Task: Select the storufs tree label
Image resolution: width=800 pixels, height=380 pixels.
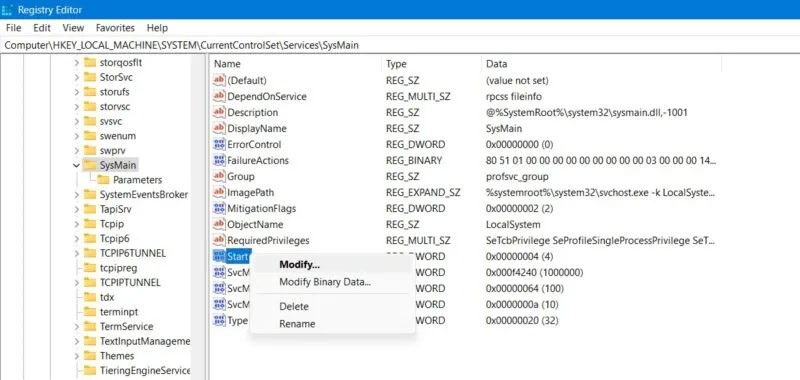Action: tap(115, 92)
